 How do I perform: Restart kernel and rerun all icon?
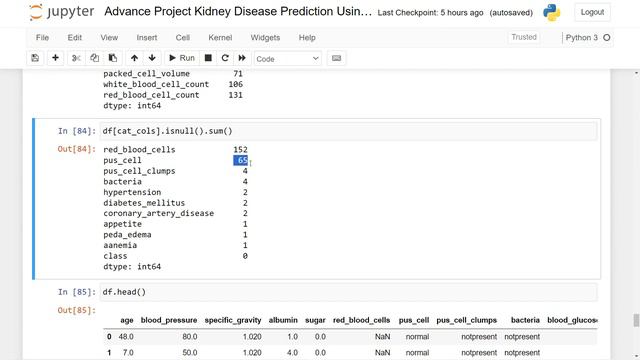coord(242,58)
